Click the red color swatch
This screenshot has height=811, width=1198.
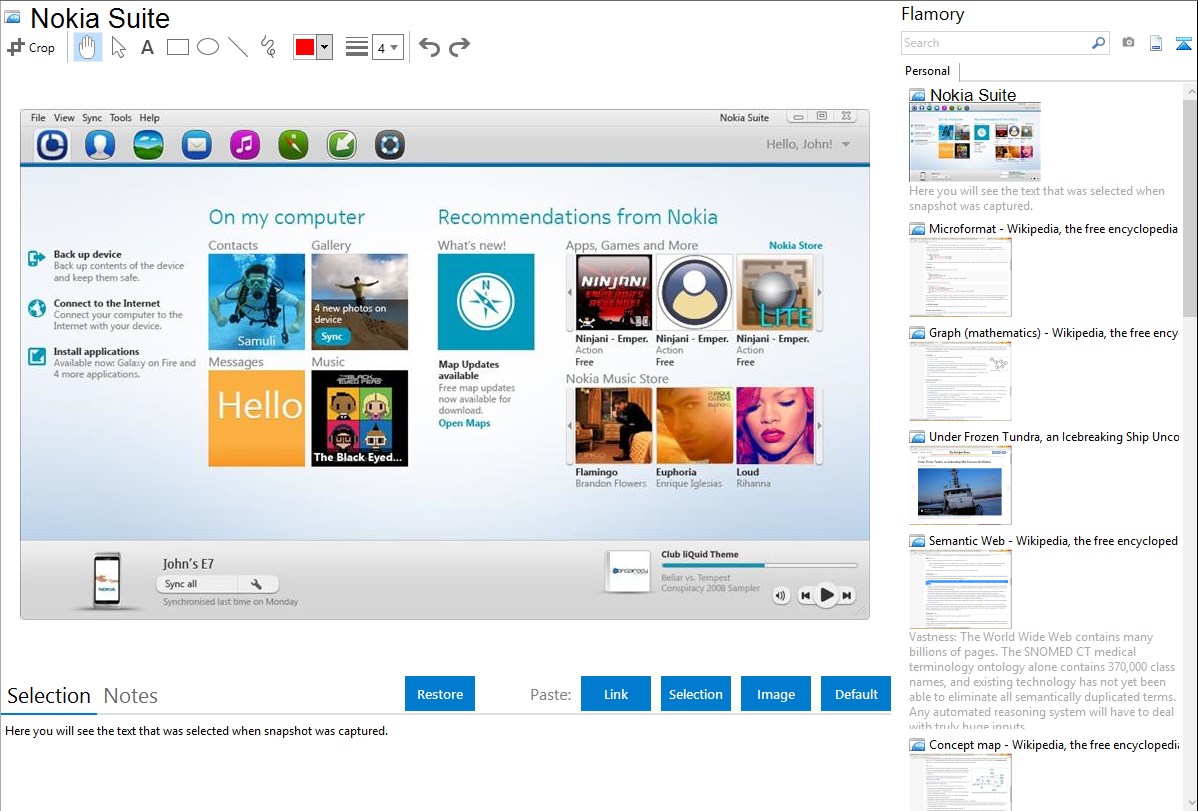305,47
